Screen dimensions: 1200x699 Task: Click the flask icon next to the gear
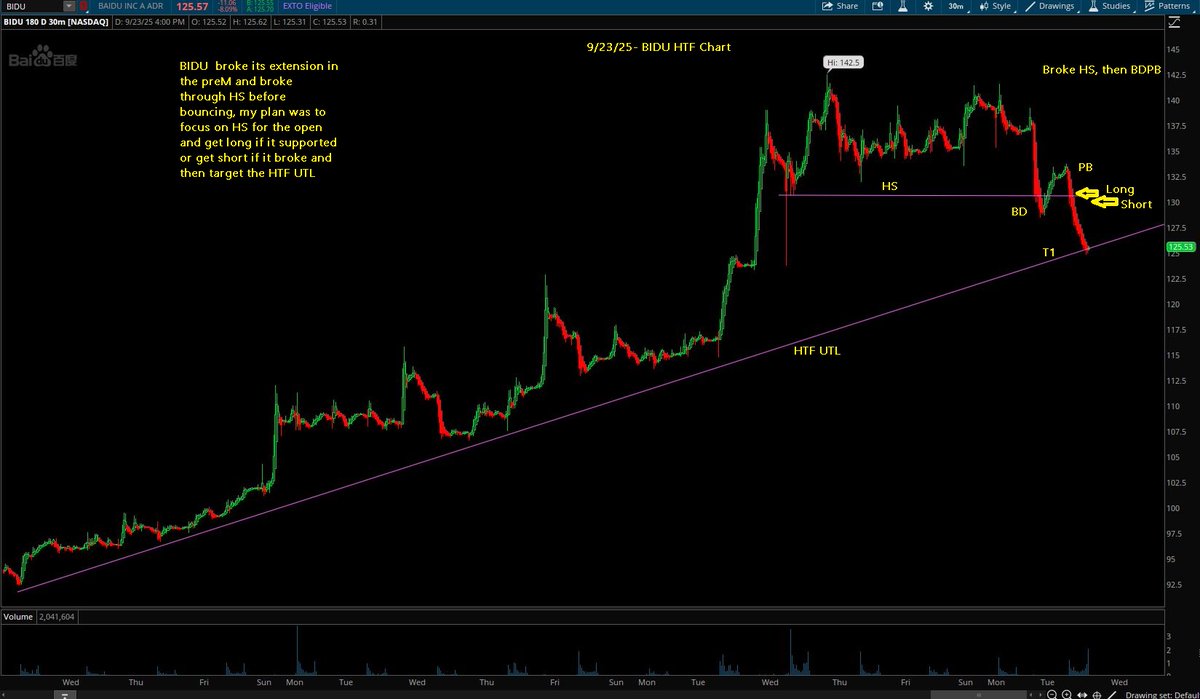903,6
